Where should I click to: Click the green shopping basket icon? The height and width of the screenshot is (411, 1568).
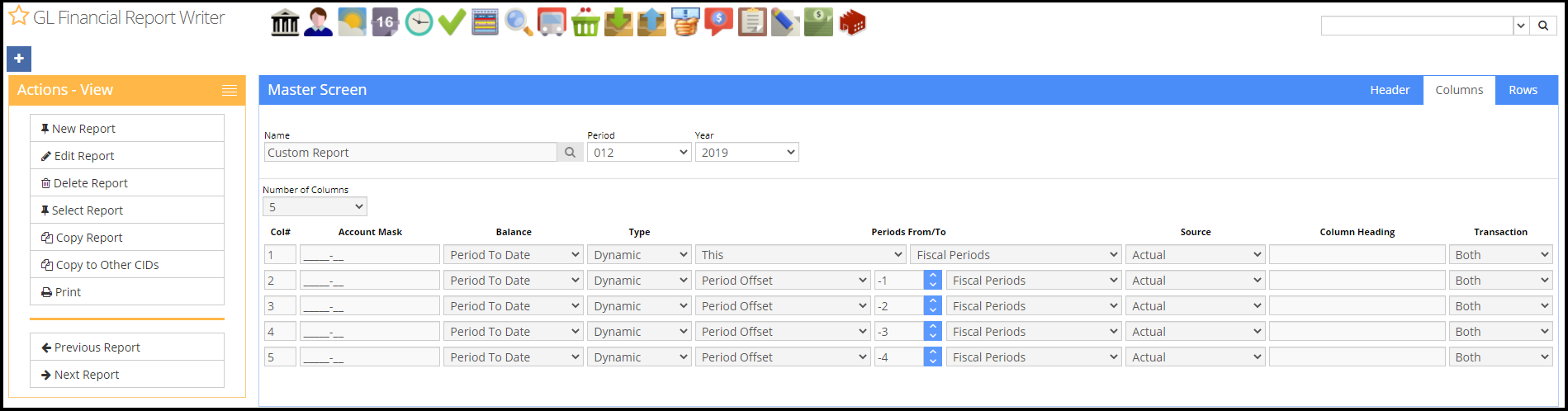click(x=585, y=22)
